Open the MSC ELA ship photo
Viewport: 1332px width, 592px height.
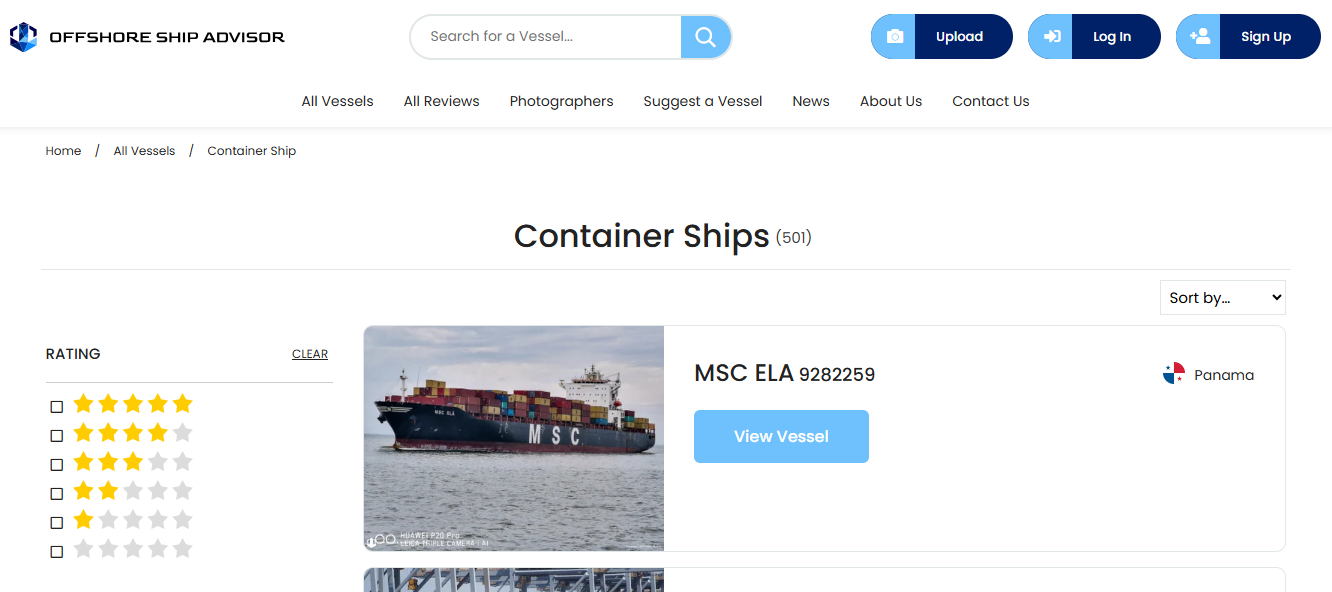click(514, 438)
